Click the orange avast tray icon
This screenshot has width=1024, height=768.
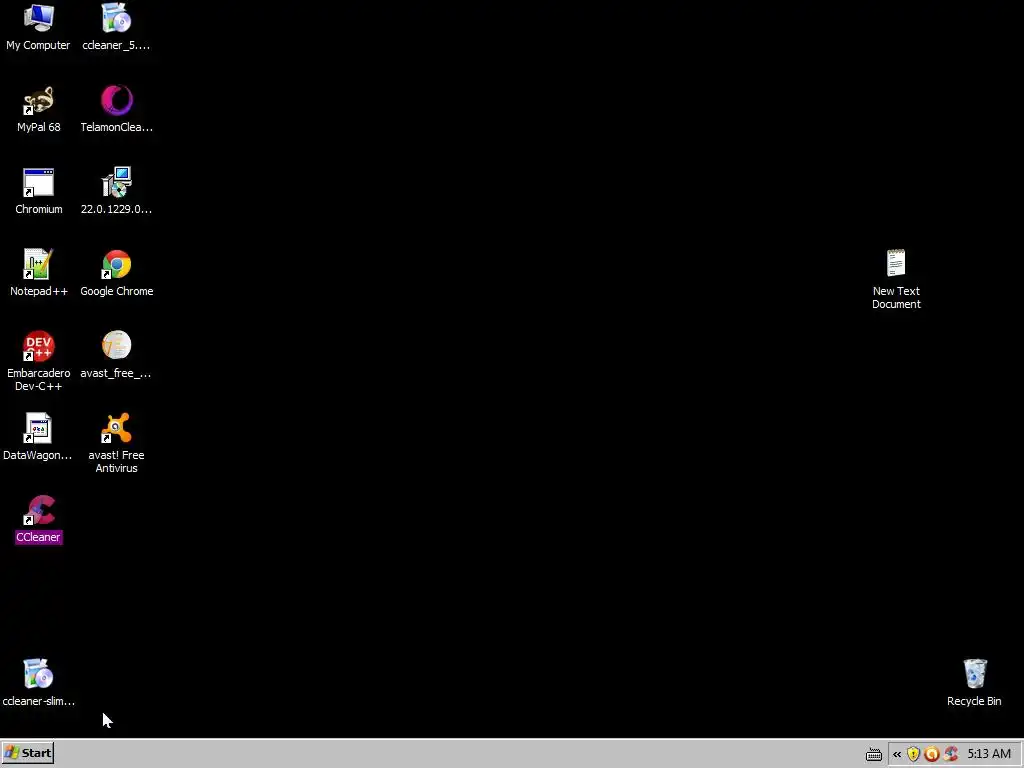(932, 754)
